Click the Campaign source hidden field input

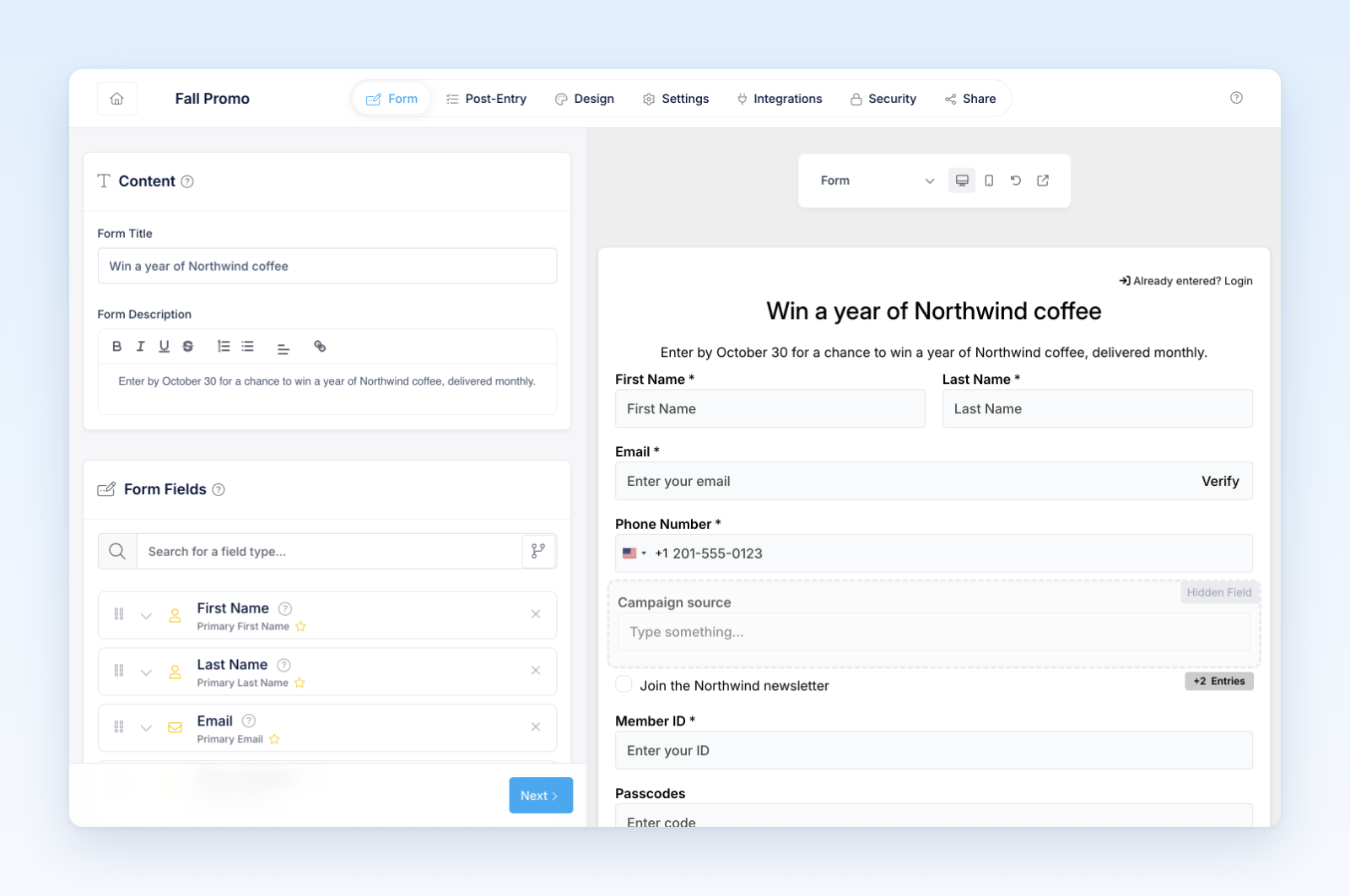point(934,632)
